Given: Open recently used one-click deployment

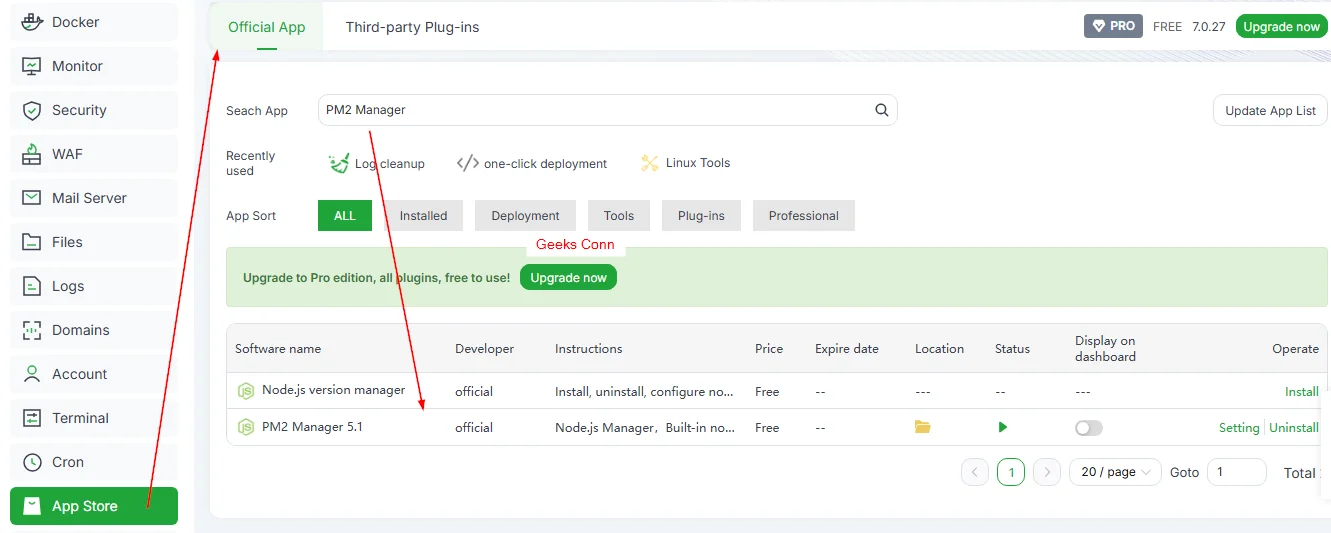Looking at the screenshot, I should pos(531,163).
